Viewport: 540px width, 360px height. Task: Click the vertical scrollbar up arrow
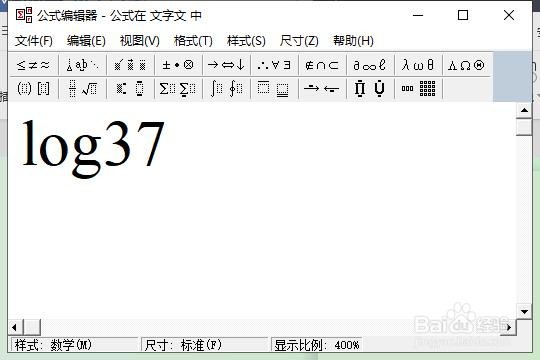[524, 110]
